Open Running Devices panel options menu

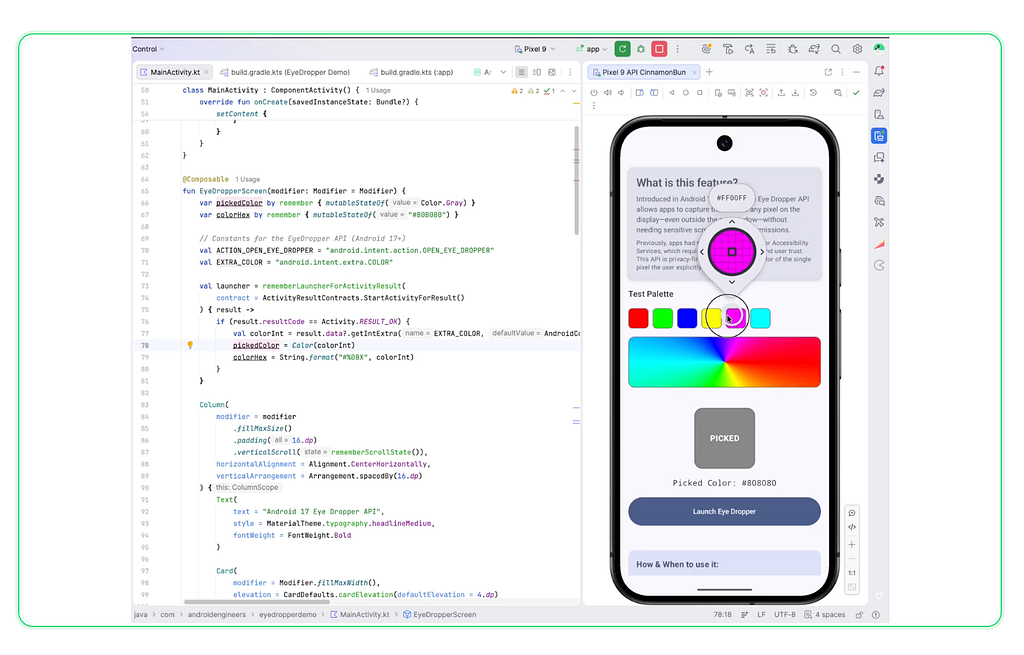coord(842,72)
